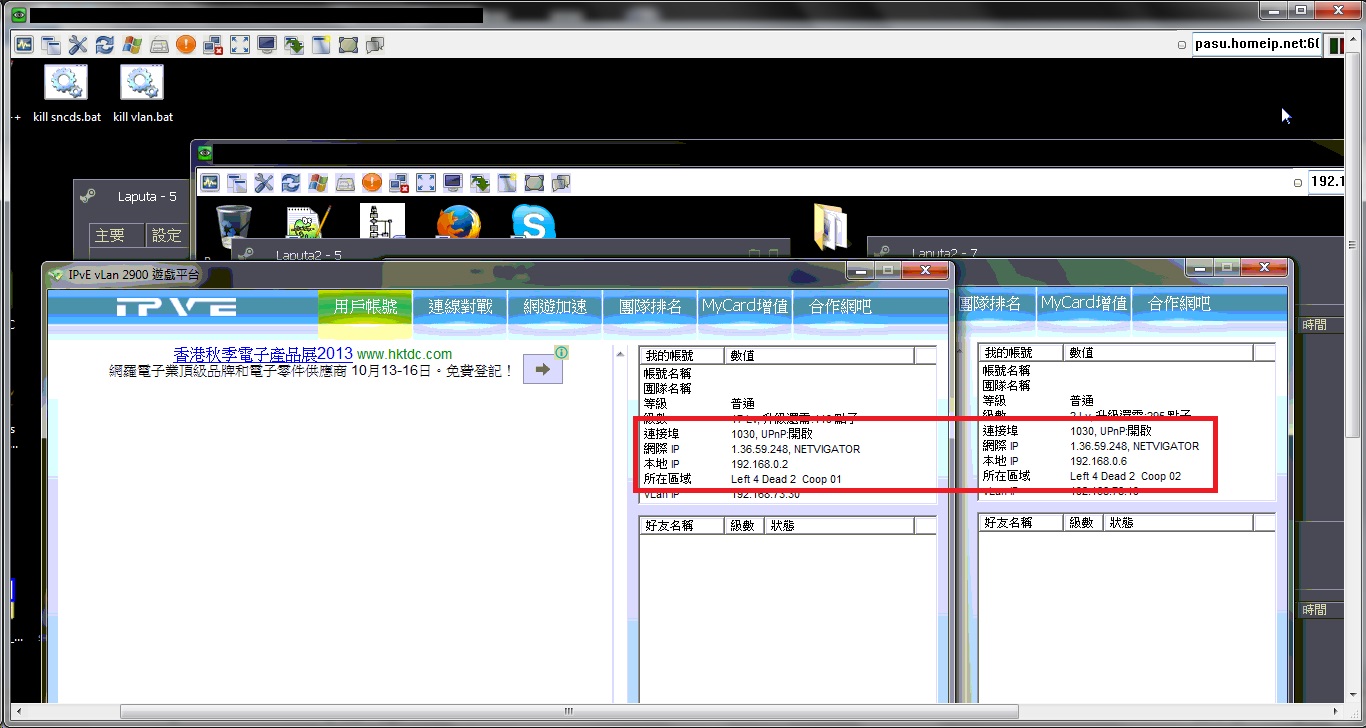This screenshot has width=1366, height=728.
Task: Click keyboard icon in outer VNC toolbar
Action: point(159,45)
